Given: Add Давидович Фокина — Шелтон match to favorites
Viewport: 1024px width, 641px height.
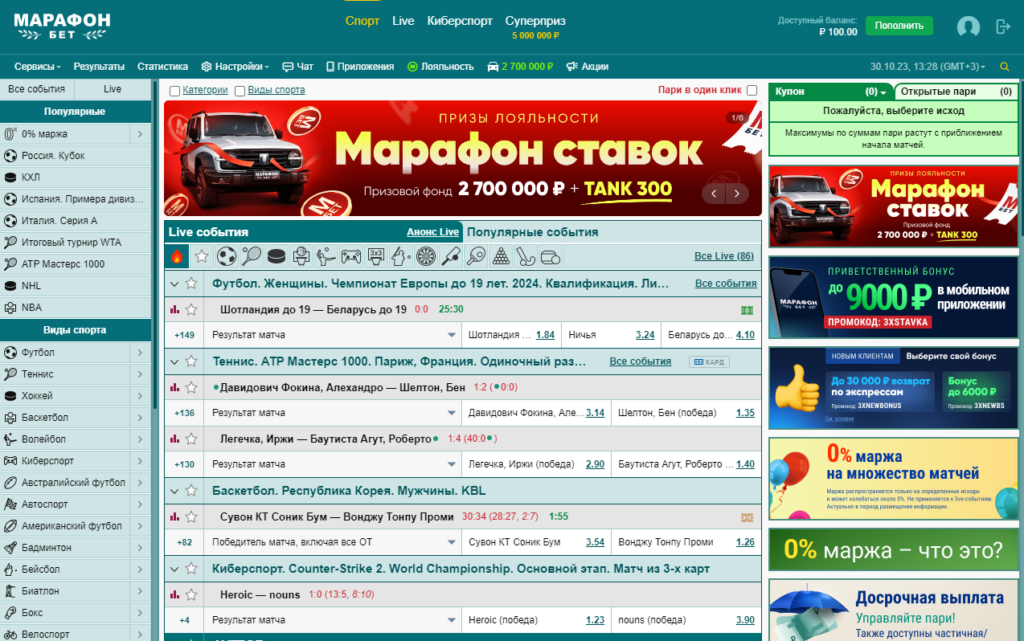Looking at the screenshot, I should pyautogui.click(x=191, y=387).
